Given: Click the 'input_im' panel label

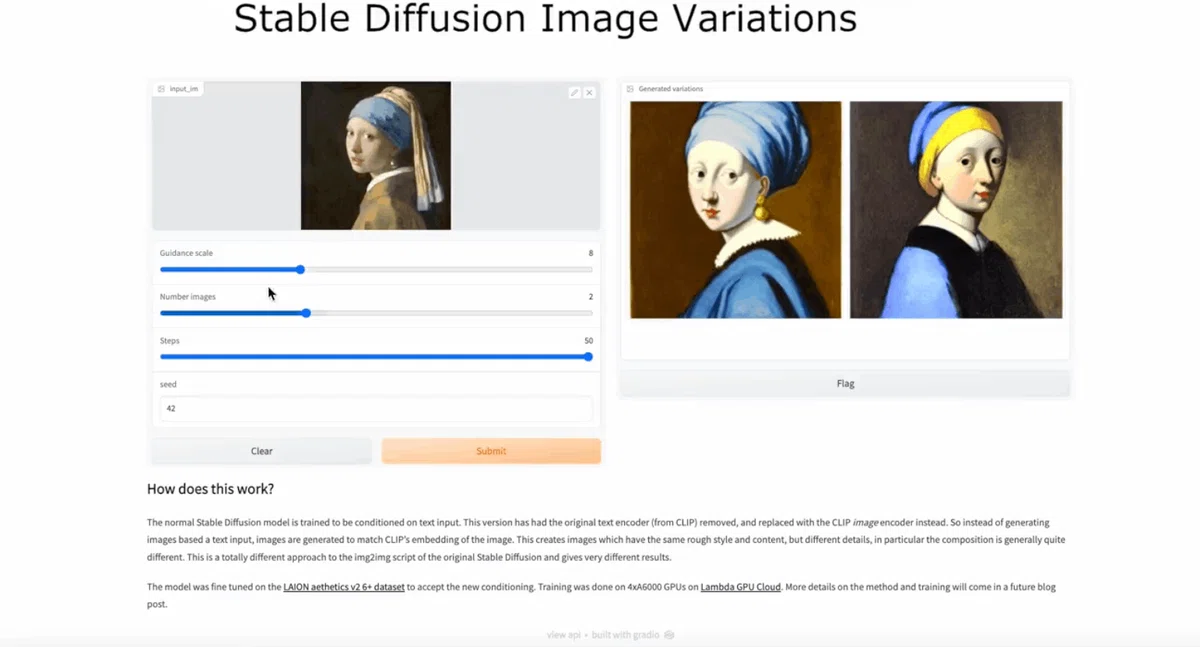Looking at the screenshot, I should tap(184, 89).
